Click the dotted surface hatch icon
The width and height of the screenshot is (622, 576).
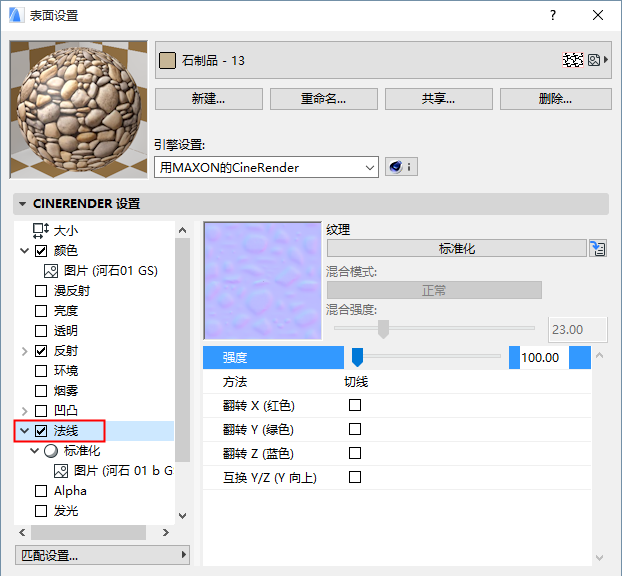point(573,60)
